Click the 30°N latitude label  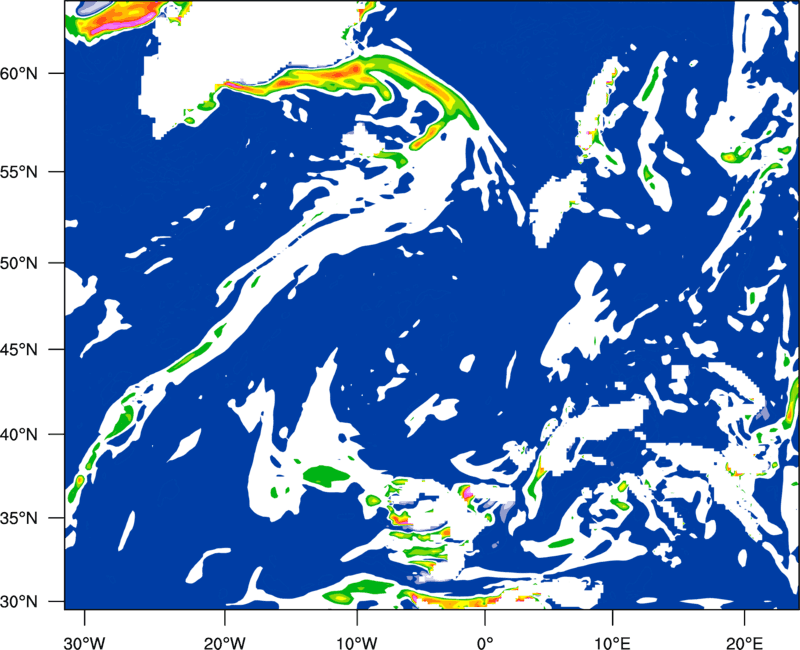19,602
